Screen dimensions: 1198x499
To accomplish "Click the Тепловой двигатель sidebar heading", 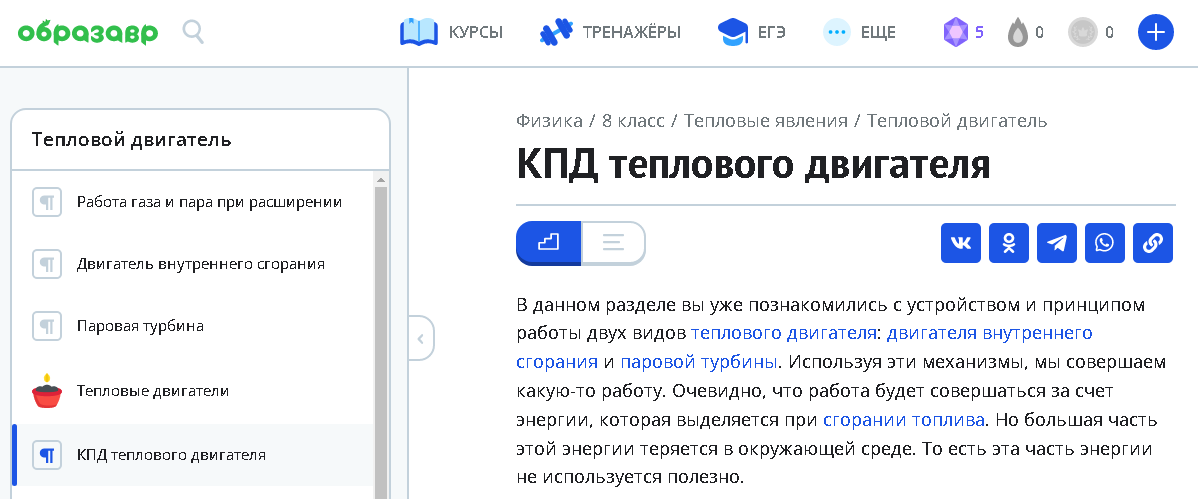I will [x=131, y=140].
